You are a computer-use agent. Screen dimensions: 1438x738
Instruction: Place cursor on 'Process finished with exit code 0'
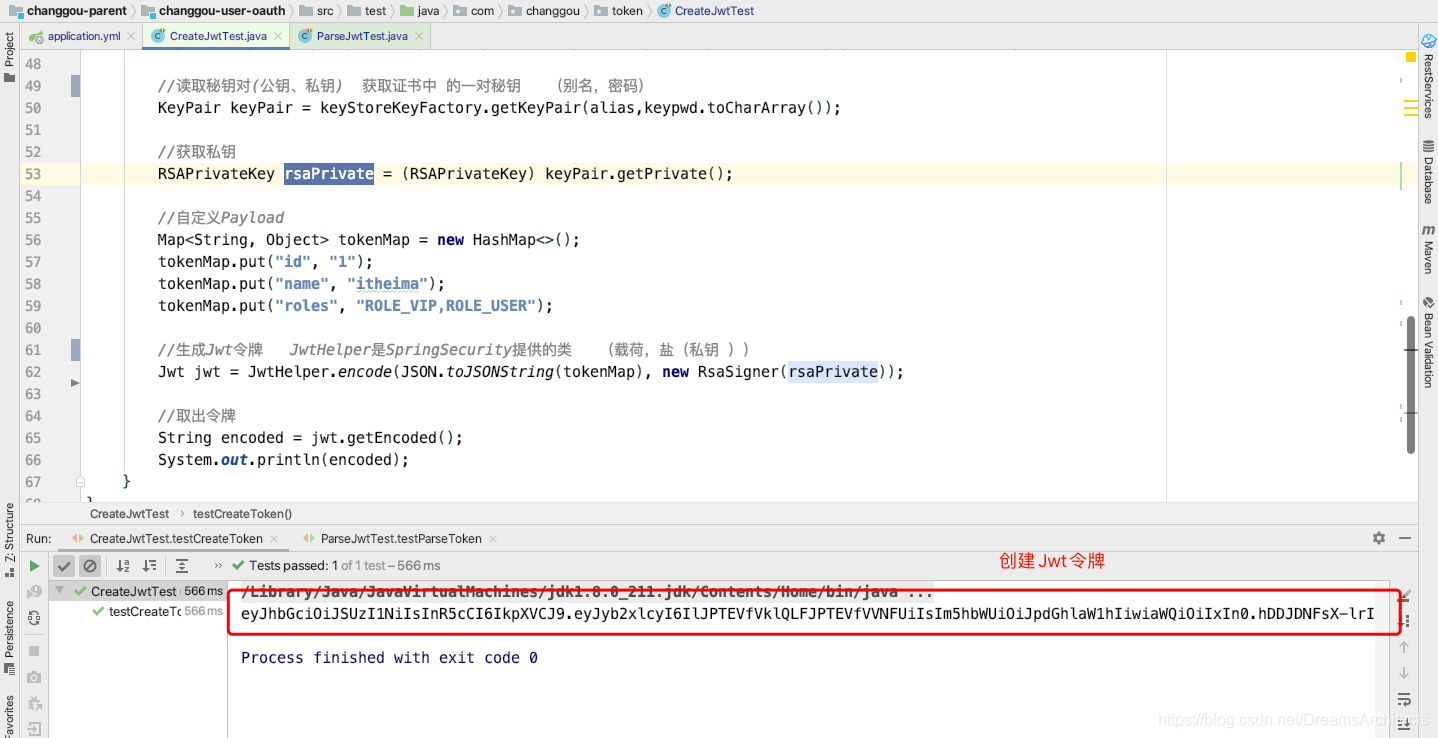[x=389, y=658]
